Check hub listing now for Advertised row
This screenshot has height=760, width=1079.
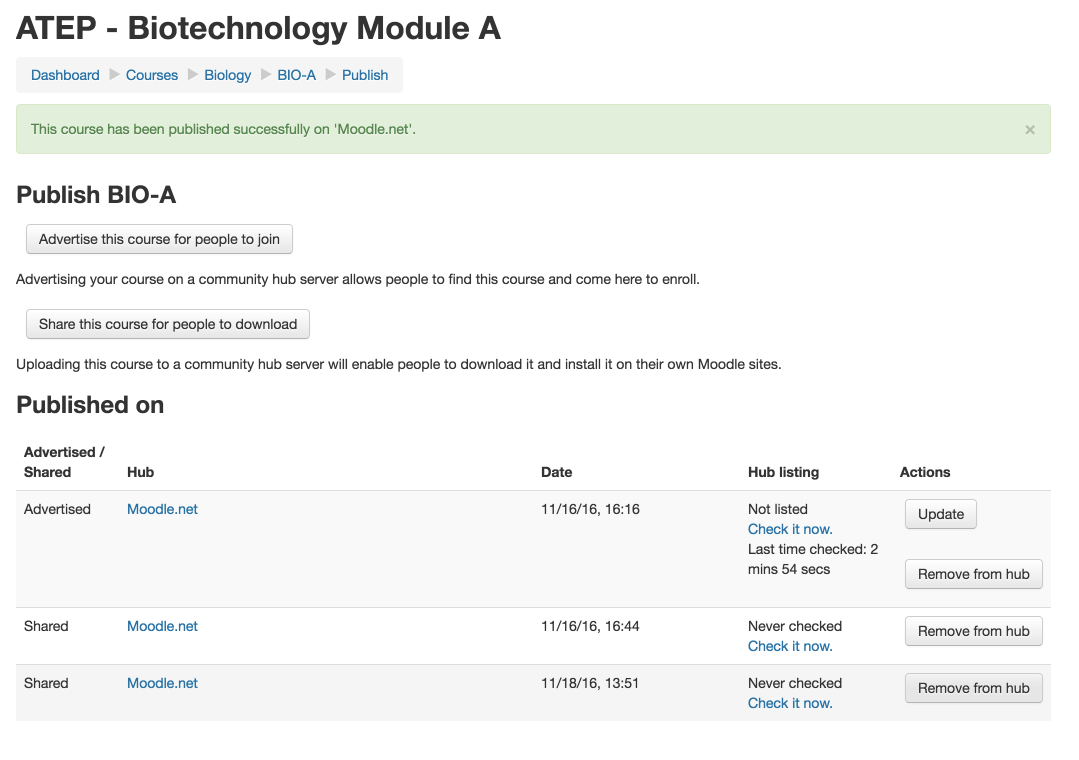[790, 529]
